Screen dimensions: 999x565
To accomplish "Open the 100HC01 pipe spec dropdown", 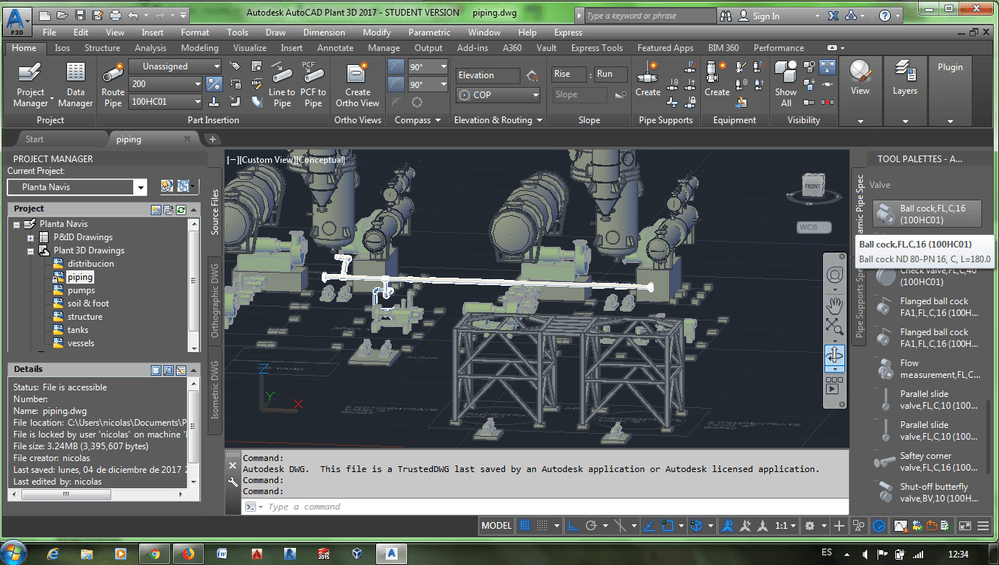I will [164, 101].
